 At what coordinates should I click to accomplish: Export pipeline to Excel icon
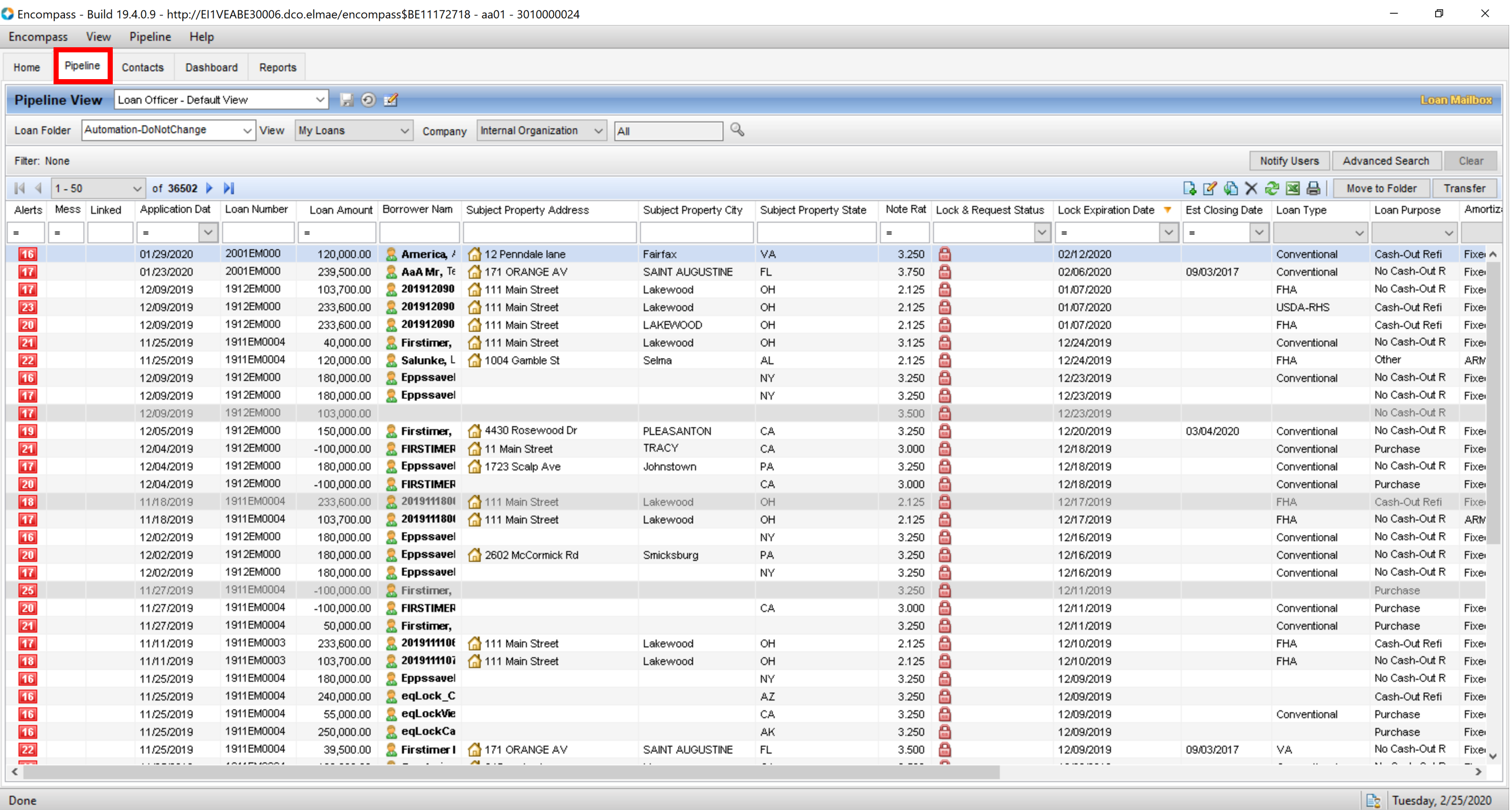pos(1293,188)
